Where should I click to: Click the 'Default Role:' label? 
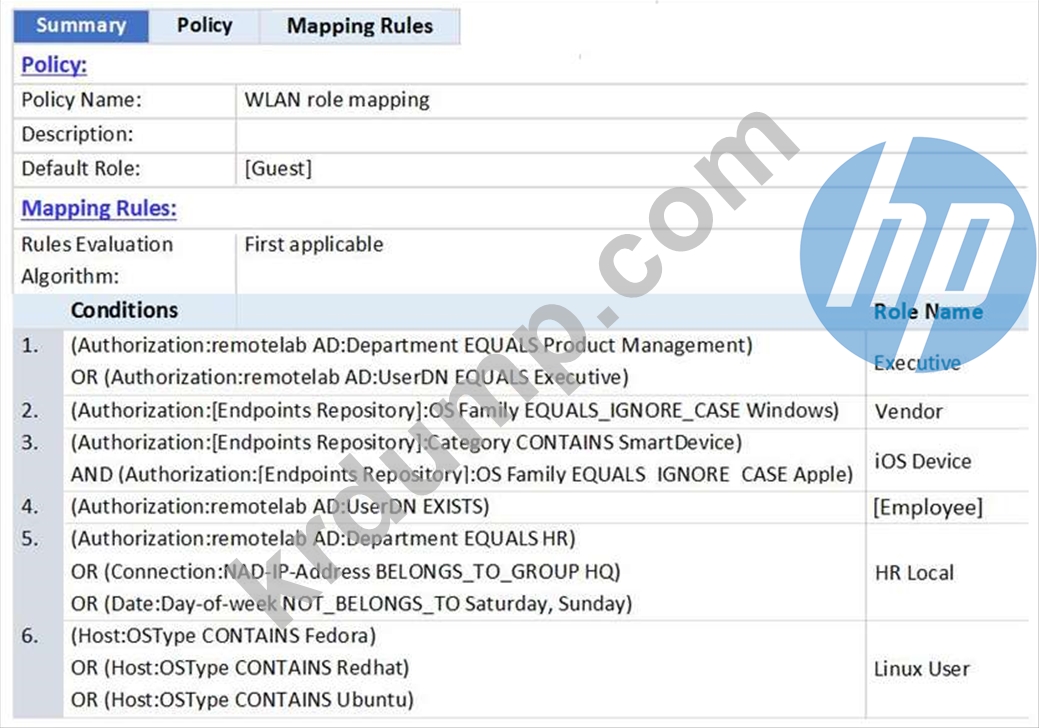click(81, 168)
